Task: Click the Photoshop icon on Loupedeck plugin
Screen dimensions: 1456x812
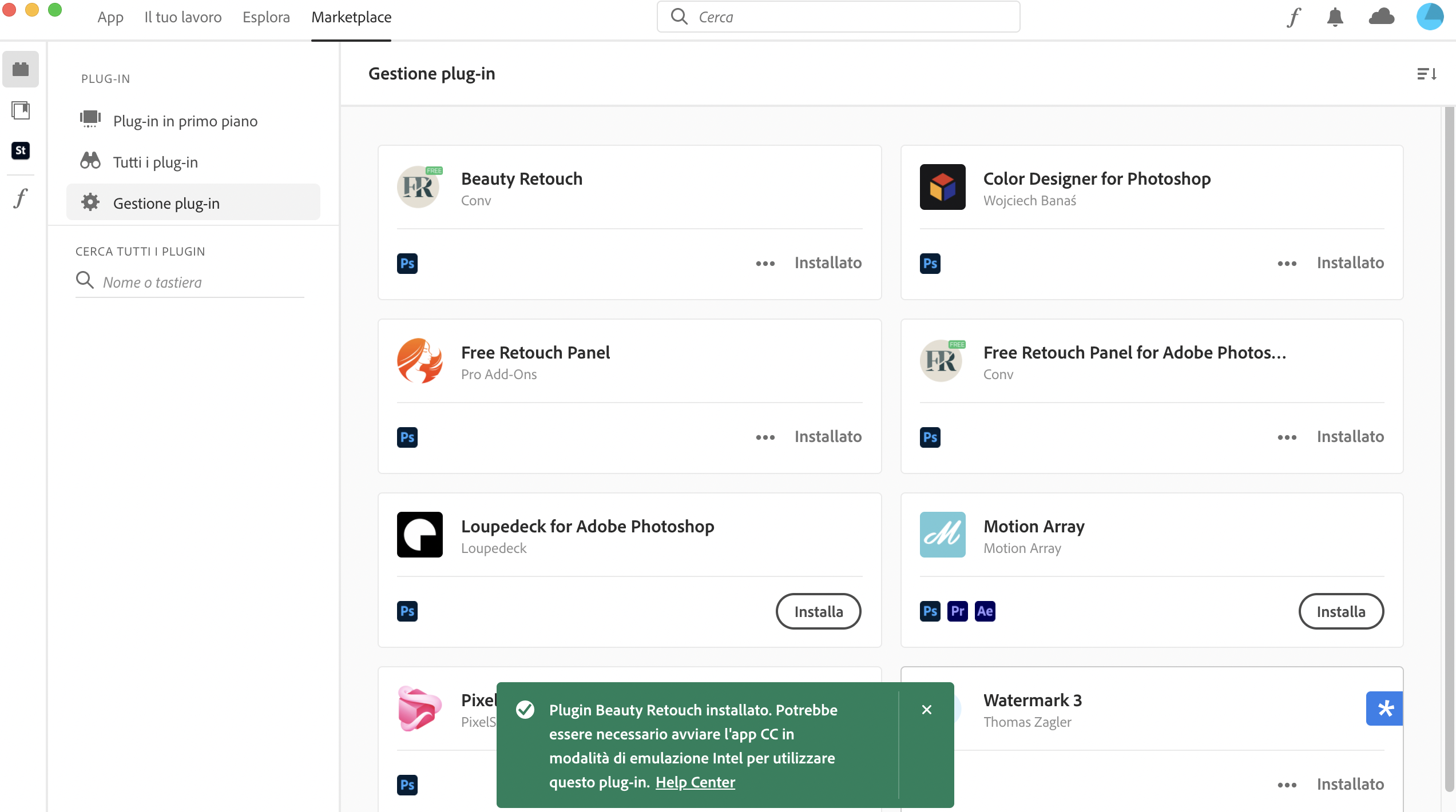Action: (407, 610)
